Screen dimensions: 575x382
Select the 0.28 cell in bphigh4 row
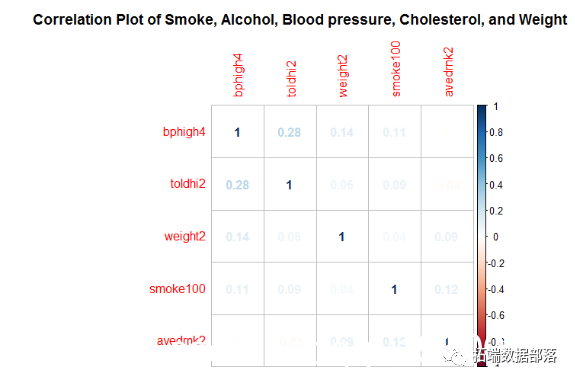click(290, 132)
